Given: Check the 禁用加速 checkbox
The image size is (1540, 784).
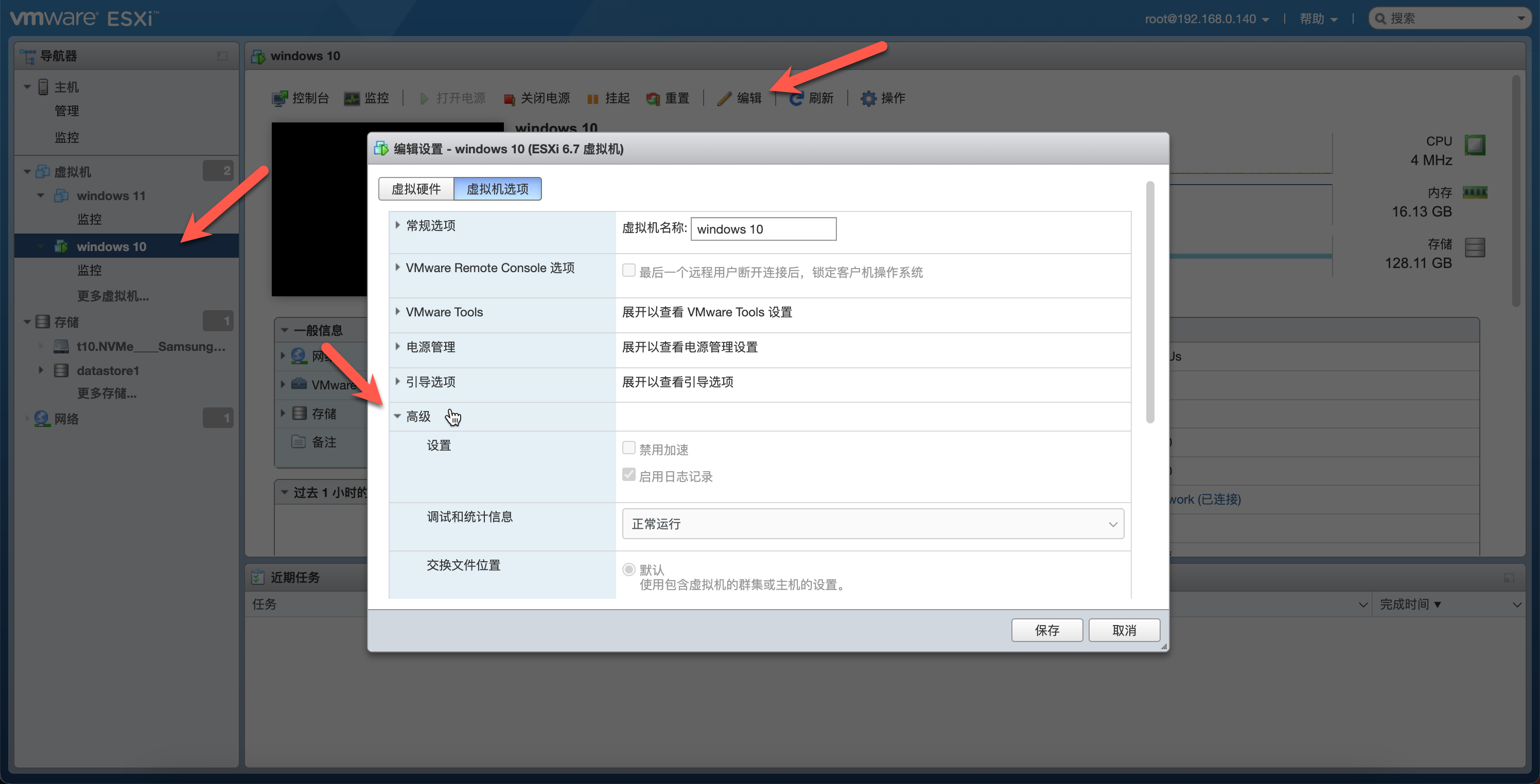Looking at the screenshot, I should [x=628, y=447].
